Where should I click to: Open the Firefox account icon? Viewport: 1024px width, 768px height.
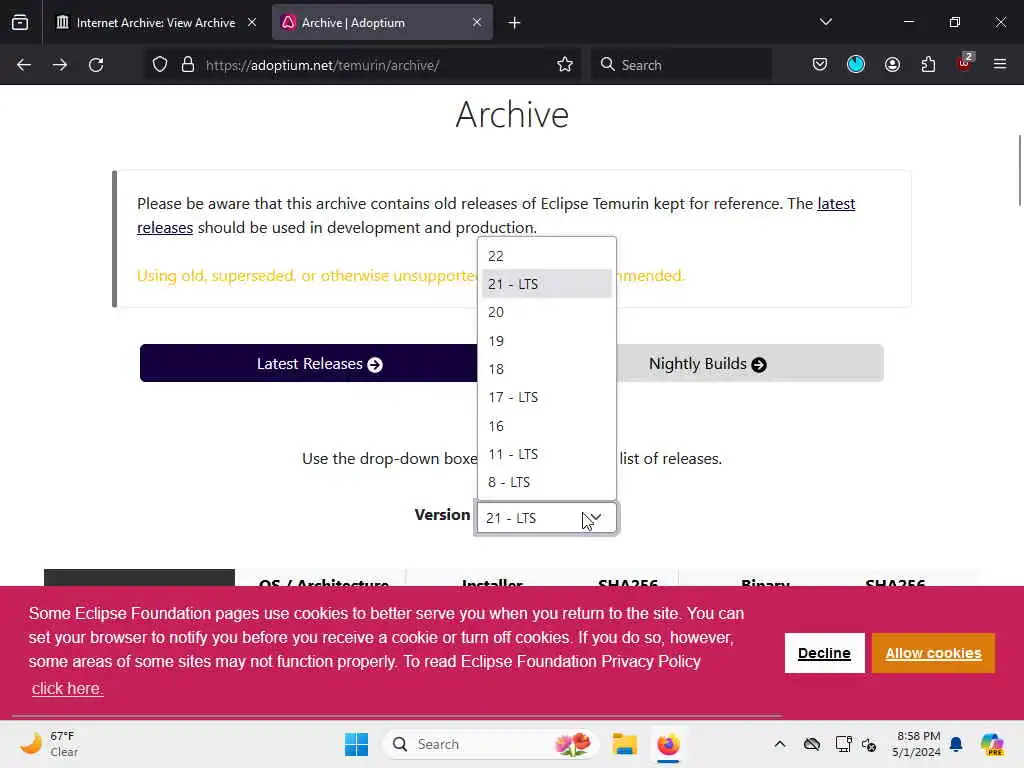click(892, 65)
